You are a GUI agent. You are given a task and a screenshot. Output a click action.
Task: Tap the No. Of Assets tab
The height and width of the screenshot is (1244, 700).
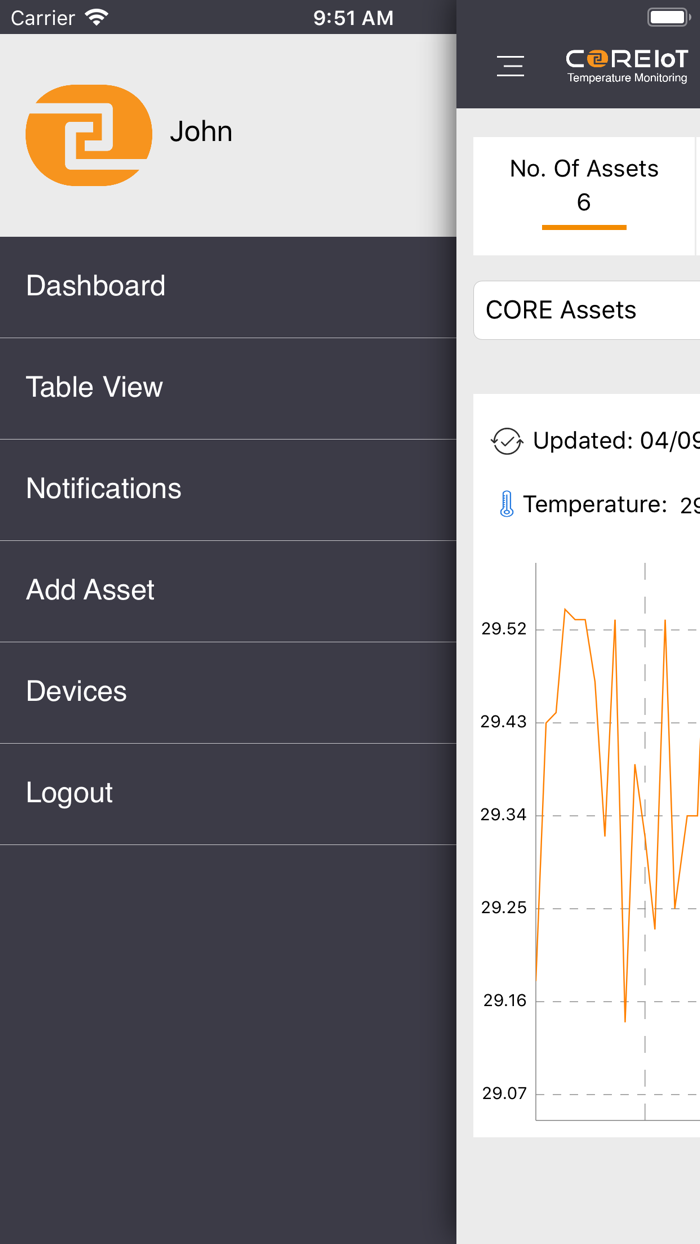[x=584, y=169]
